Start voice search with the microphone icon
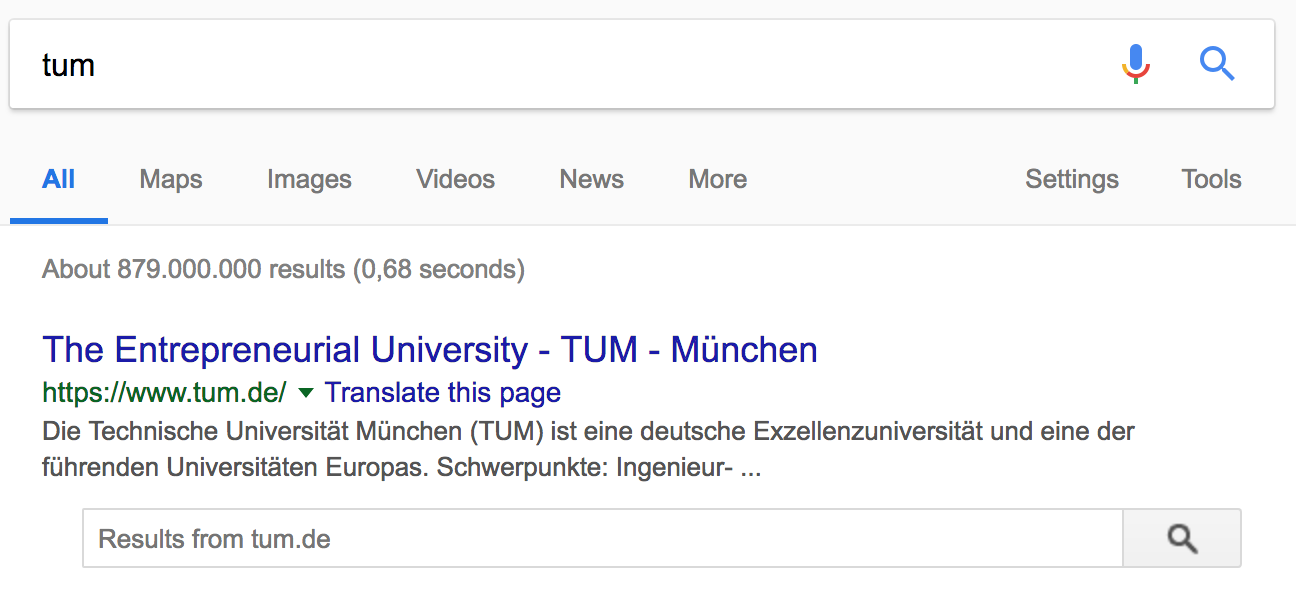 1135,64
